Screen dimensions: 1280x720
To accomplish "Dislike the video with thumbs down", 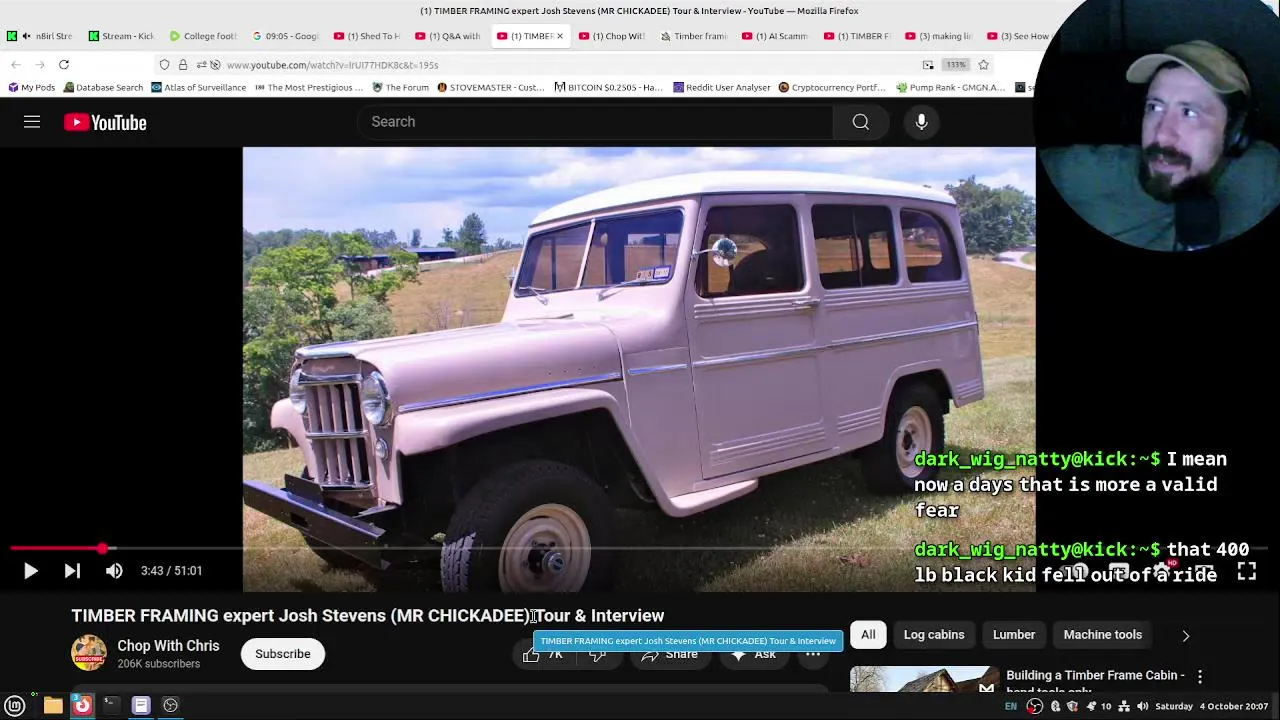I will pos(597,654).
